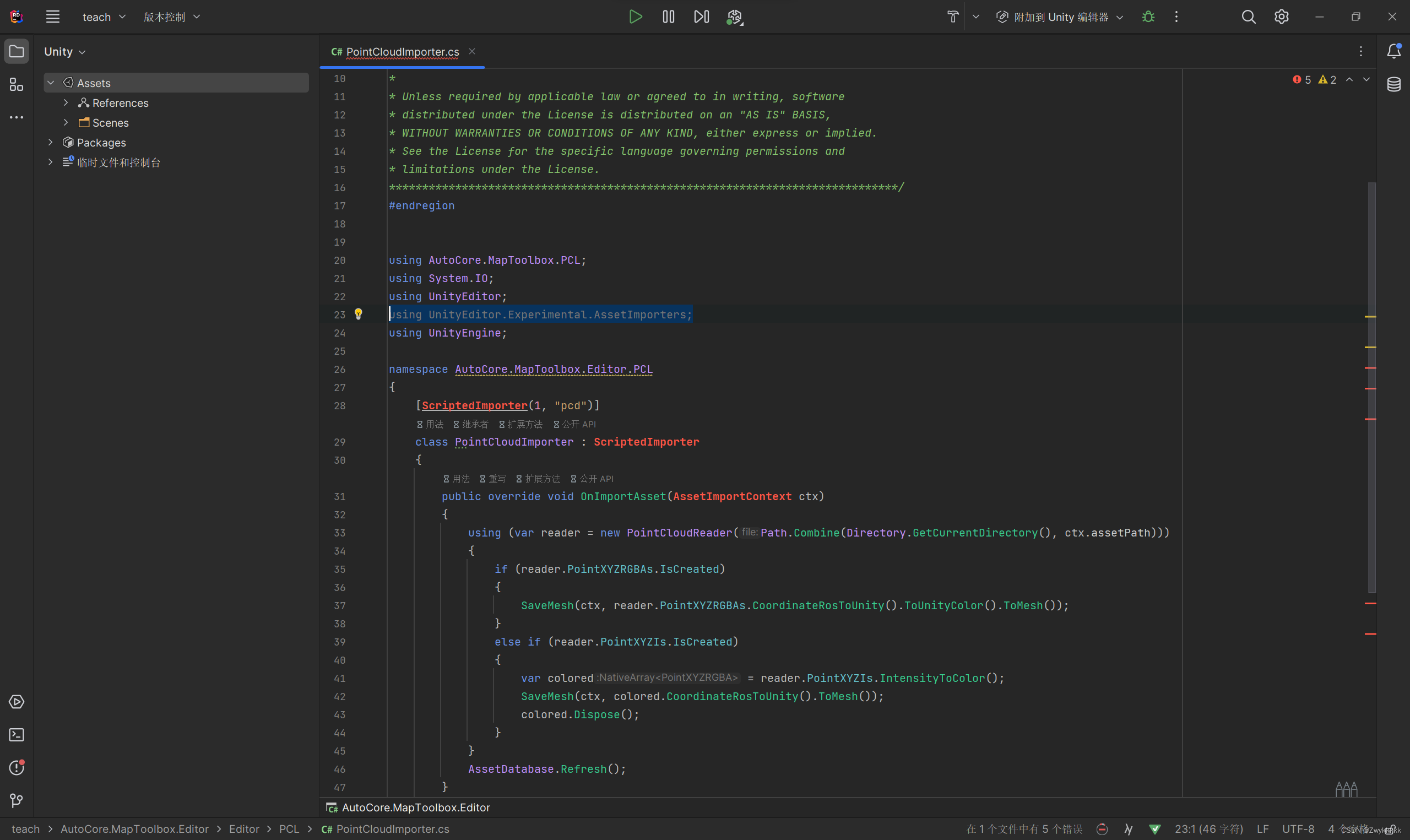Click the line 23 gutter number
1410x840 pixels.
(339, 315)
